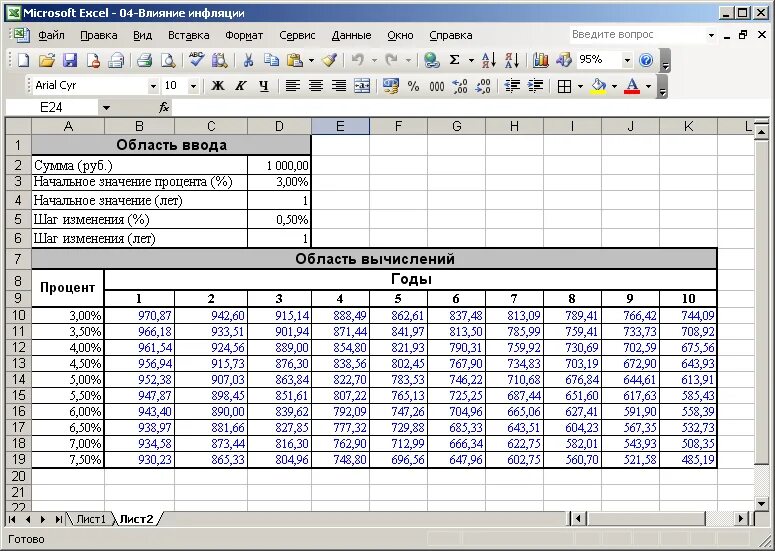Apply Currency format icon
775x551 pixels.
(x=390, y=86)
